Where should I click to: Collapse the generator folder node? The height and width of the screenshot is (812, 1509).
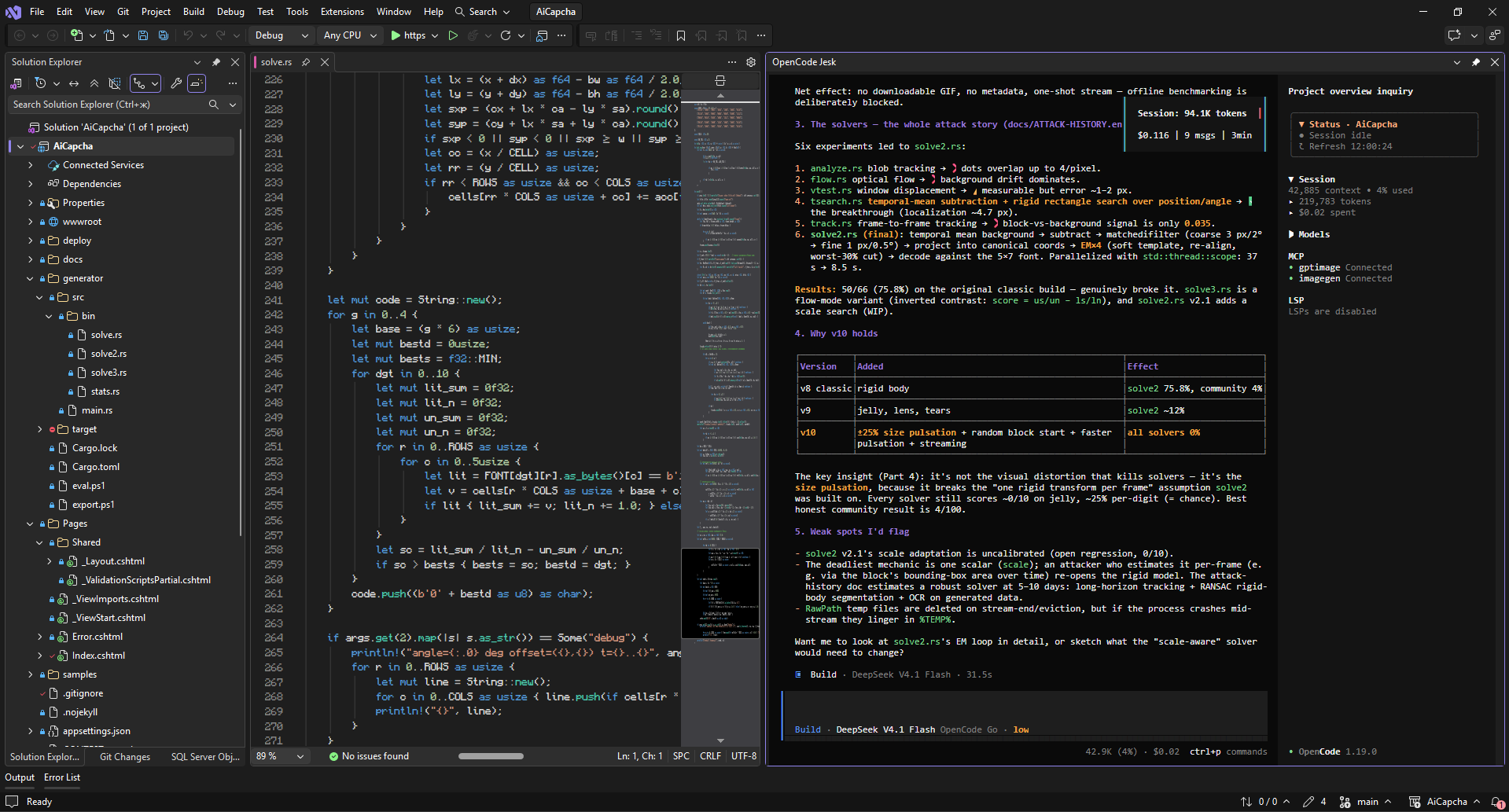click(x=30, y=278)
